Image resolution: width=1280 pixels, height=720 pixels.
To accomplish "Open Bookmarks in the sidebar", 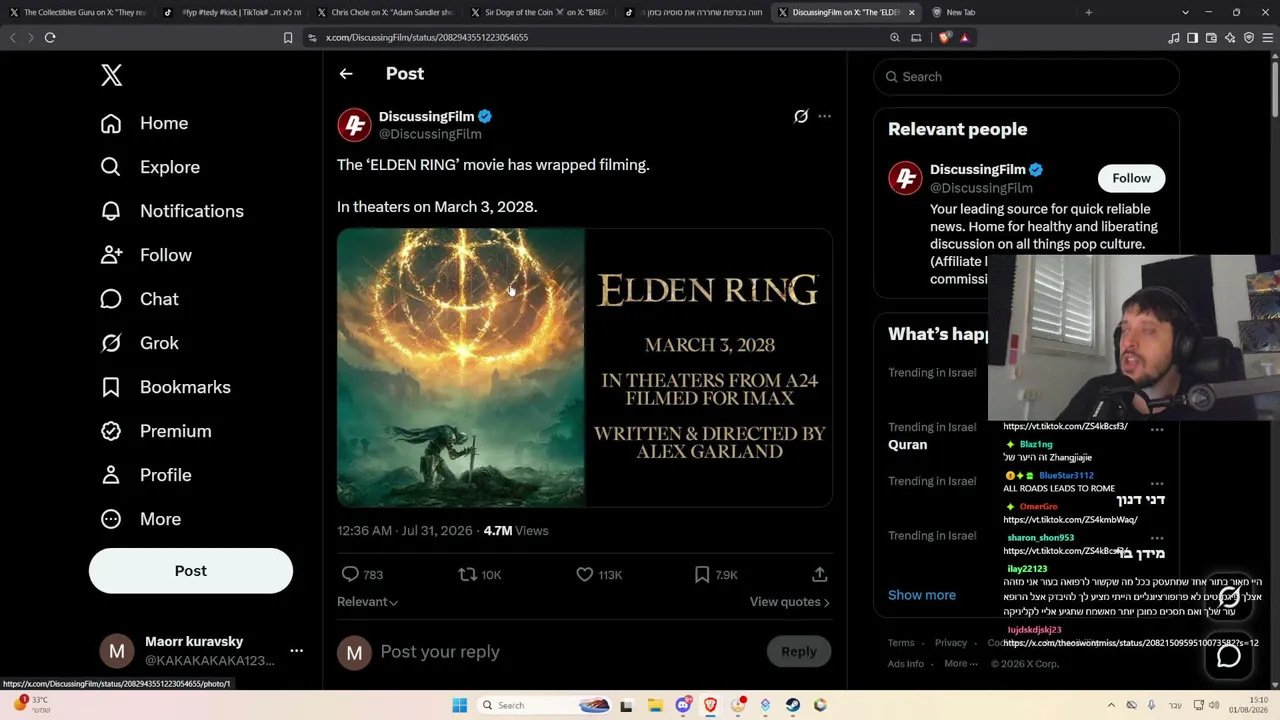I will tap(165, 387).
